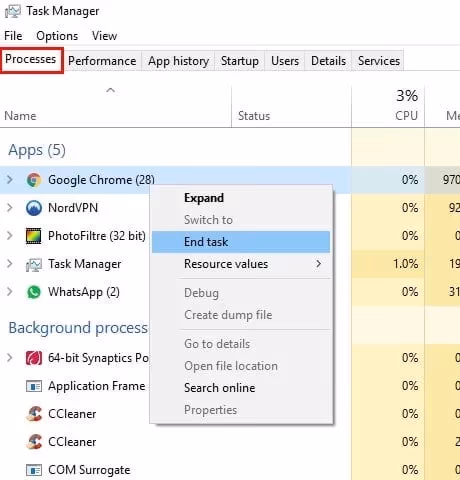
Task: Click the NordVPN app icon
Action: (x=34, y=208)
